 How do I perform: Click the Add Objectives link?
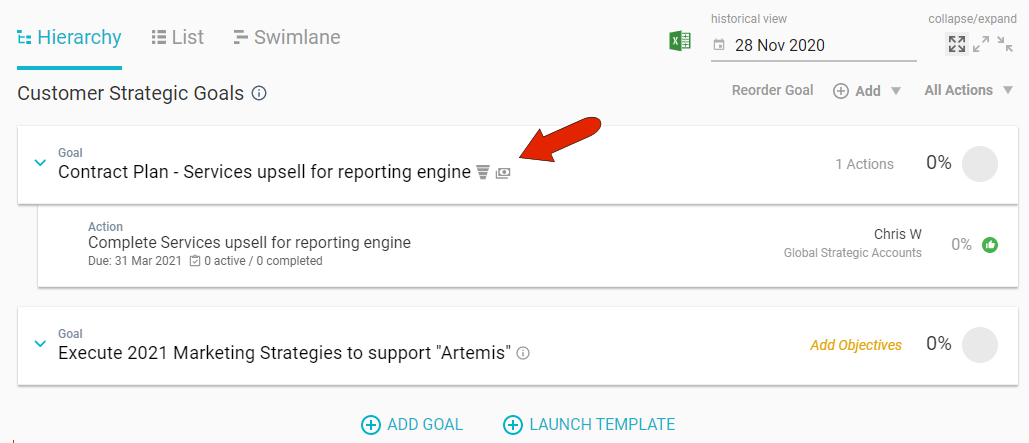coord(855,345)
